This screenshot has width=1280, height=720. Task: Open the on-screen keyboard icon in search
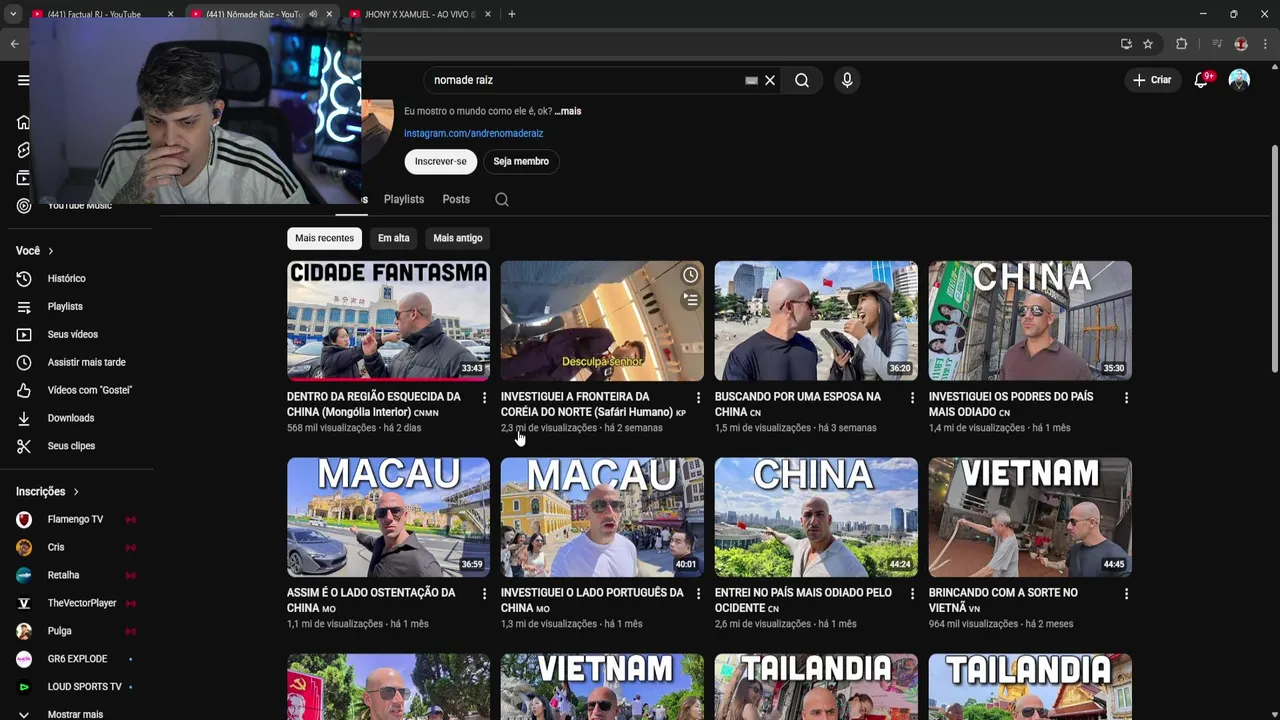[x=751, y=80]
